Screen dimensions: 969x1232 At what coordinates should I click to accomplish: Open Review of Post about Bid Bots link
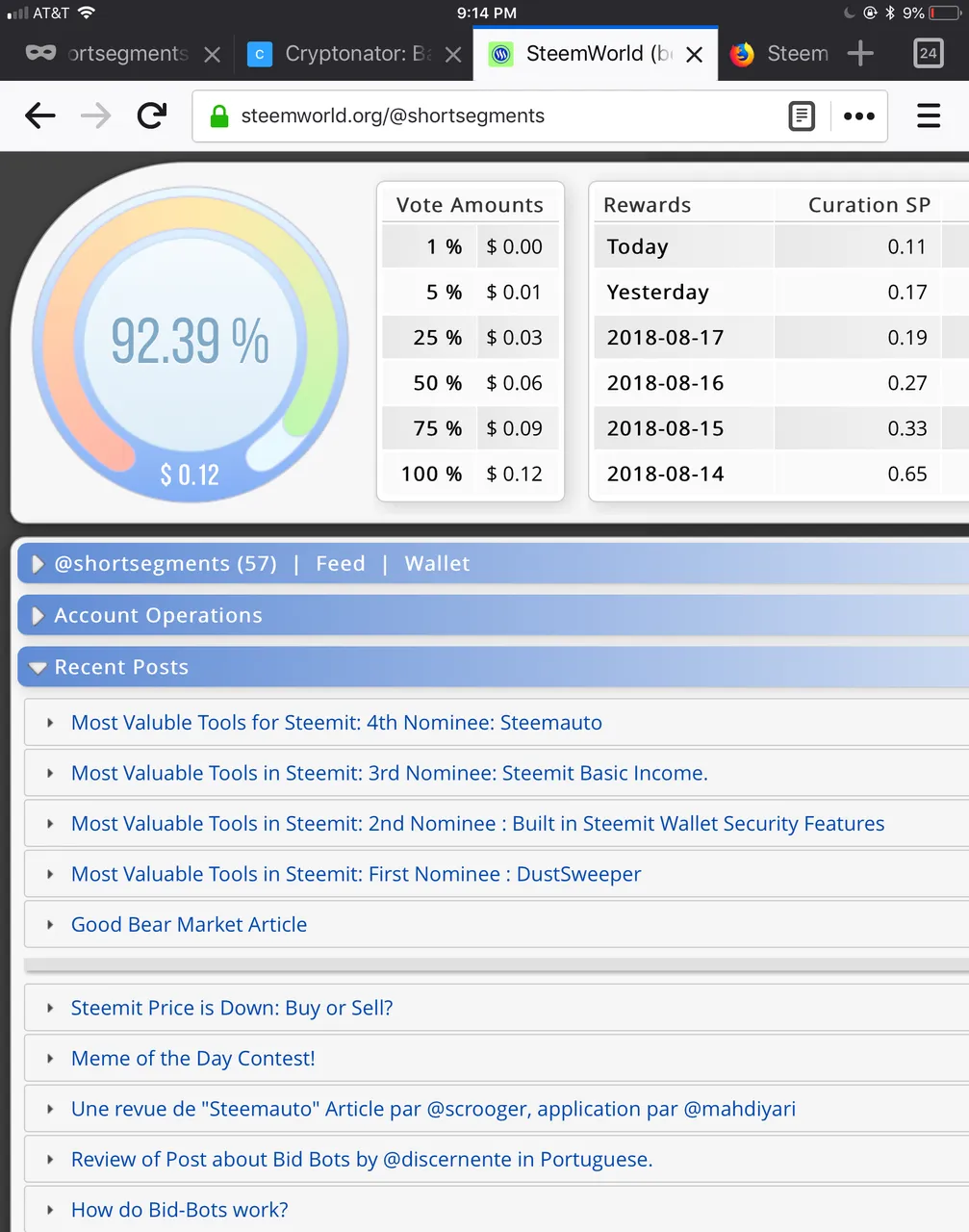(x=362, y=1160)
